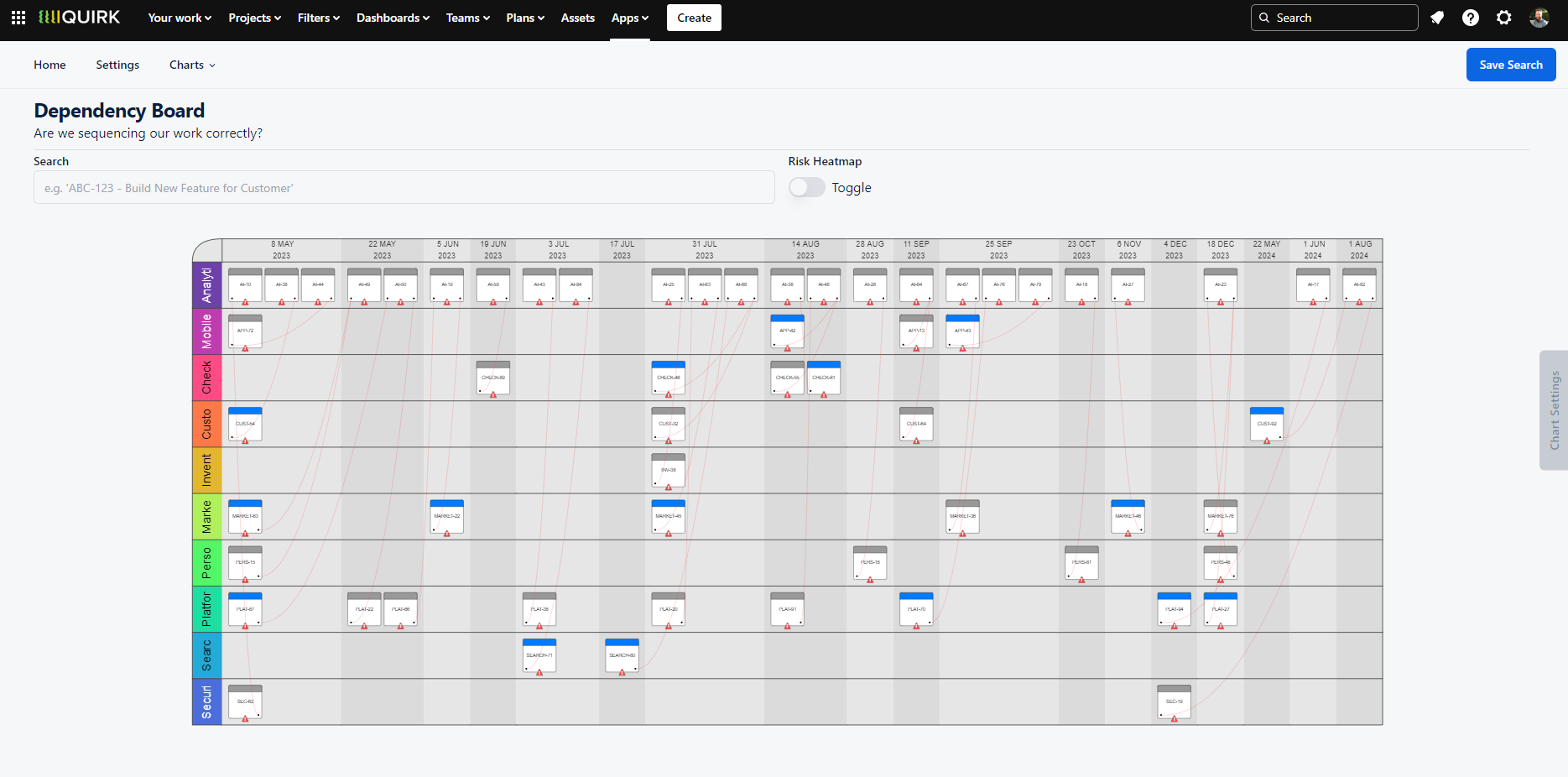Open the AI-23 issue card

[1221, 285]
